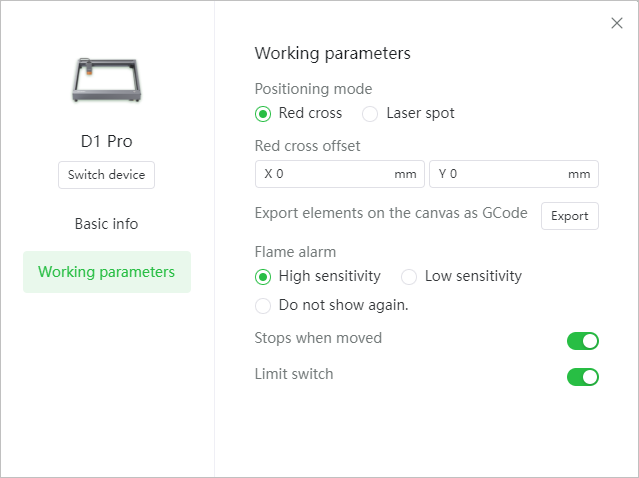Click the Working parameters heading text
This screenshot has width=639, height=478.
pyautogui.click(x=333, y=53)
